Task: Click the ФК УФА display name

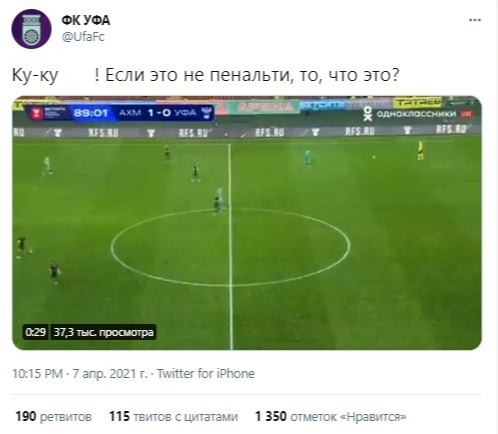Action: tap(86, 20)
